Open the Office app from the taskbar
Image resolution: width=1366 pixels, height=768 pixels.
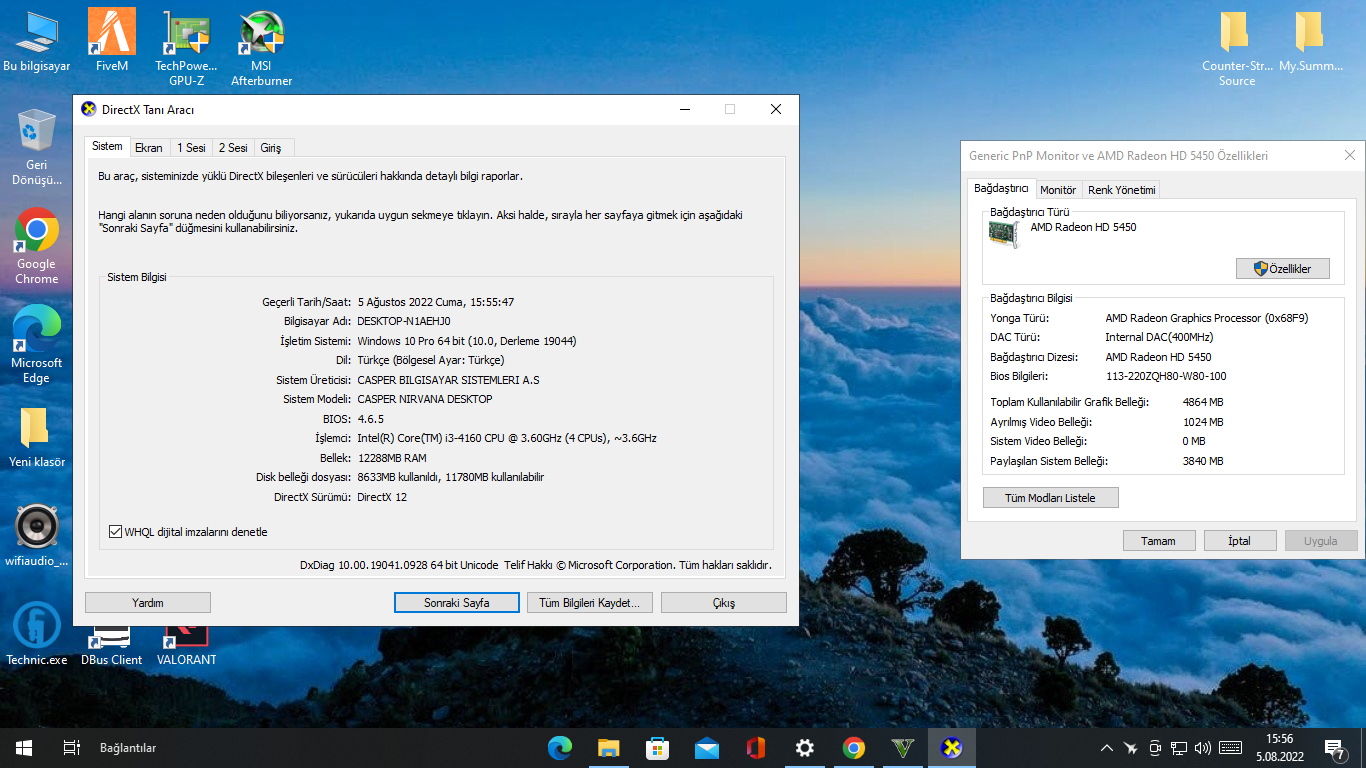tap(756, 748)
